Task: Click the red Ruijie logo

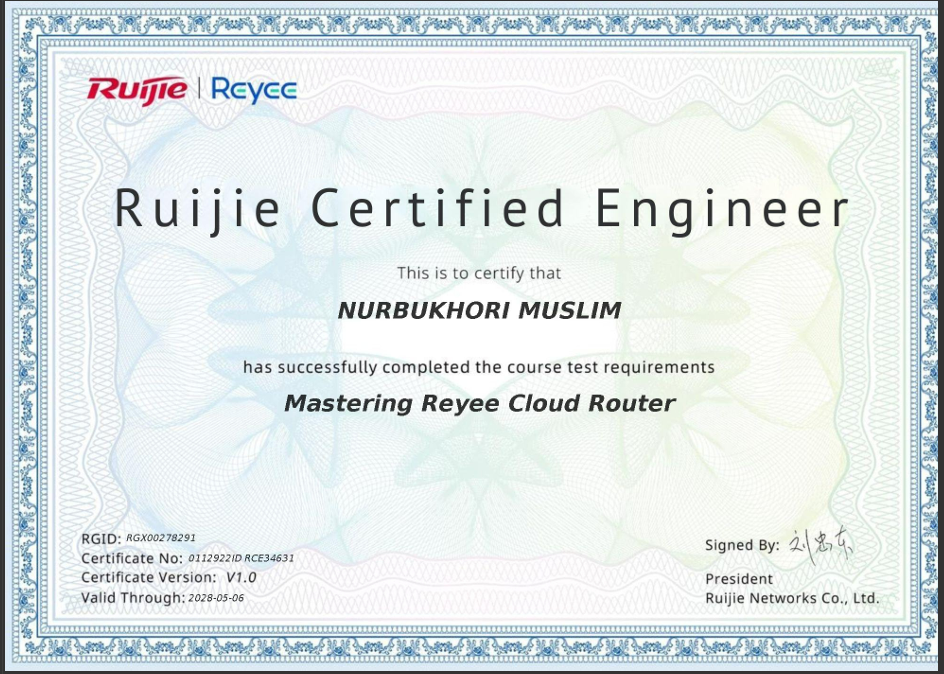Action: coord(137,90)
